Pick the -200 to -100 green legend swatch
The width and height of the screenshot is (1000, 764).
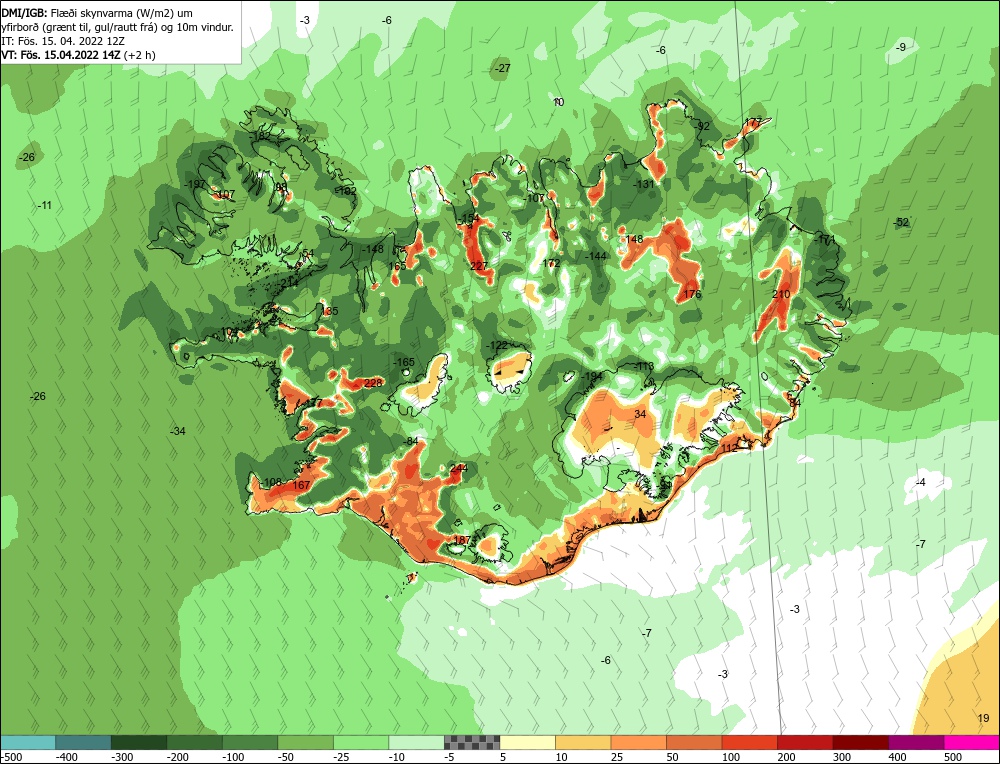(x=195, y=742)
